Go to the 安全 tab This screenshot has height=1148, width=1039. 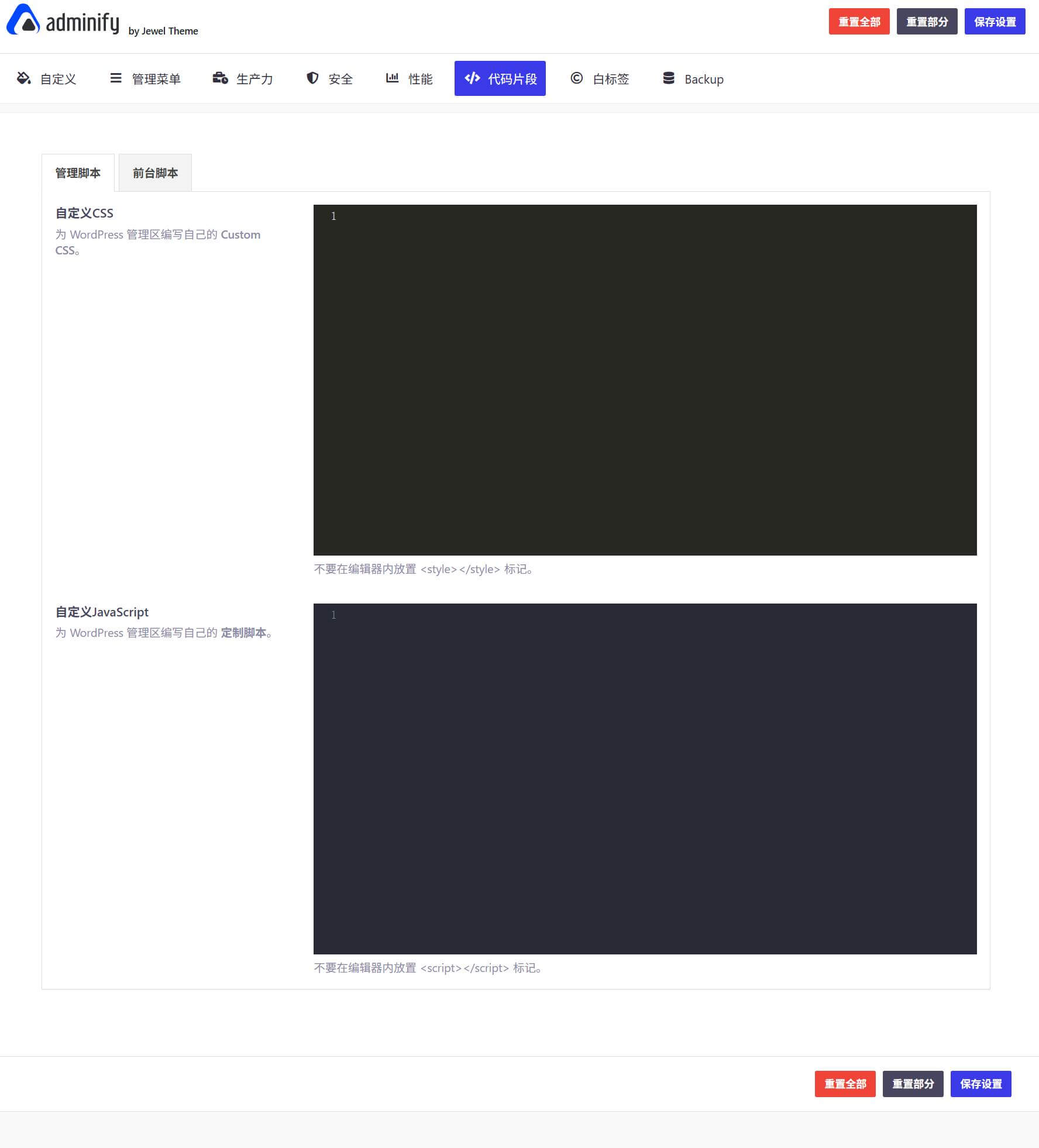[x=330, y=78]
